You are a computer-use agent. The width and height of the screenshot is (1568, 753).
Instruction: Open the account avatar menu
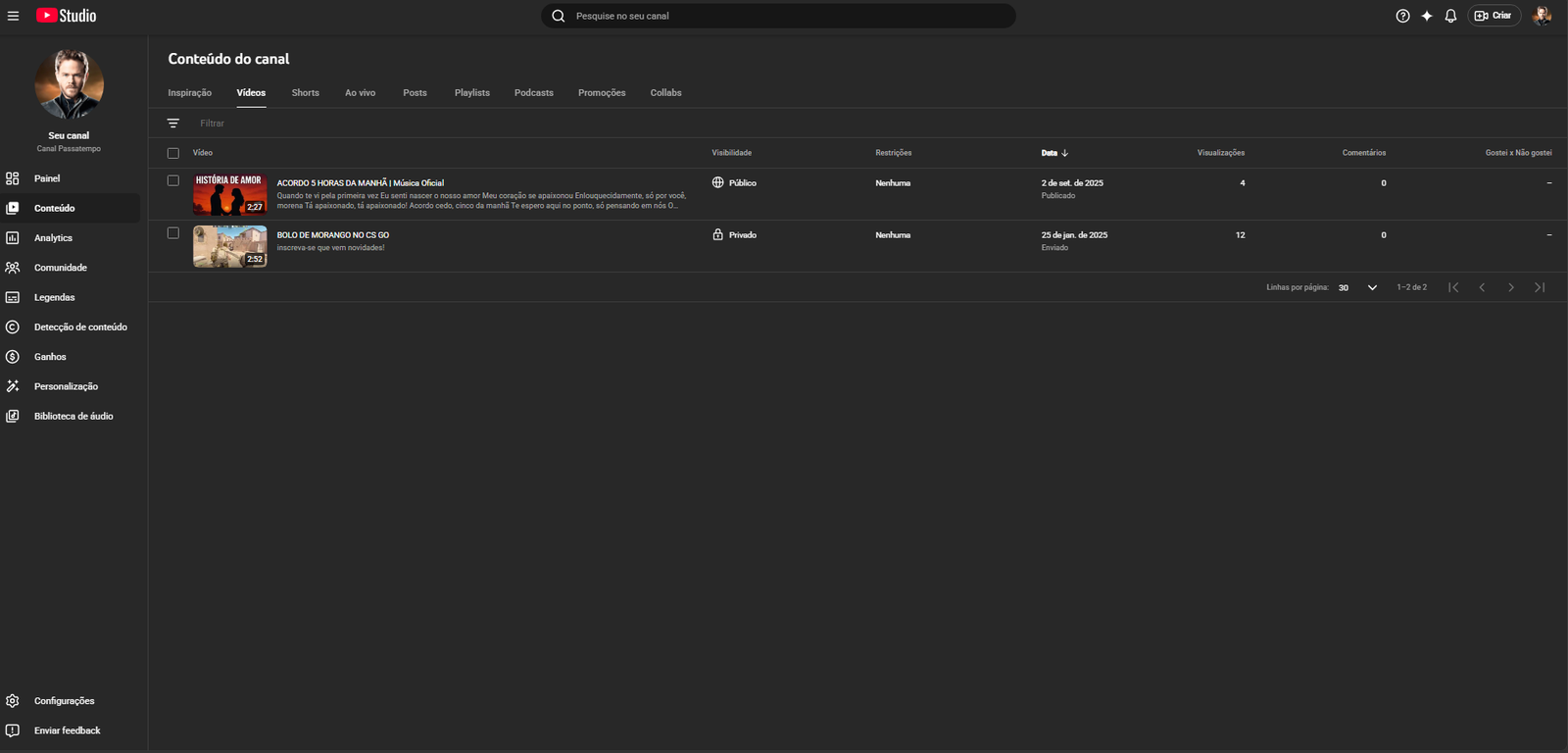pos(1542,16)
